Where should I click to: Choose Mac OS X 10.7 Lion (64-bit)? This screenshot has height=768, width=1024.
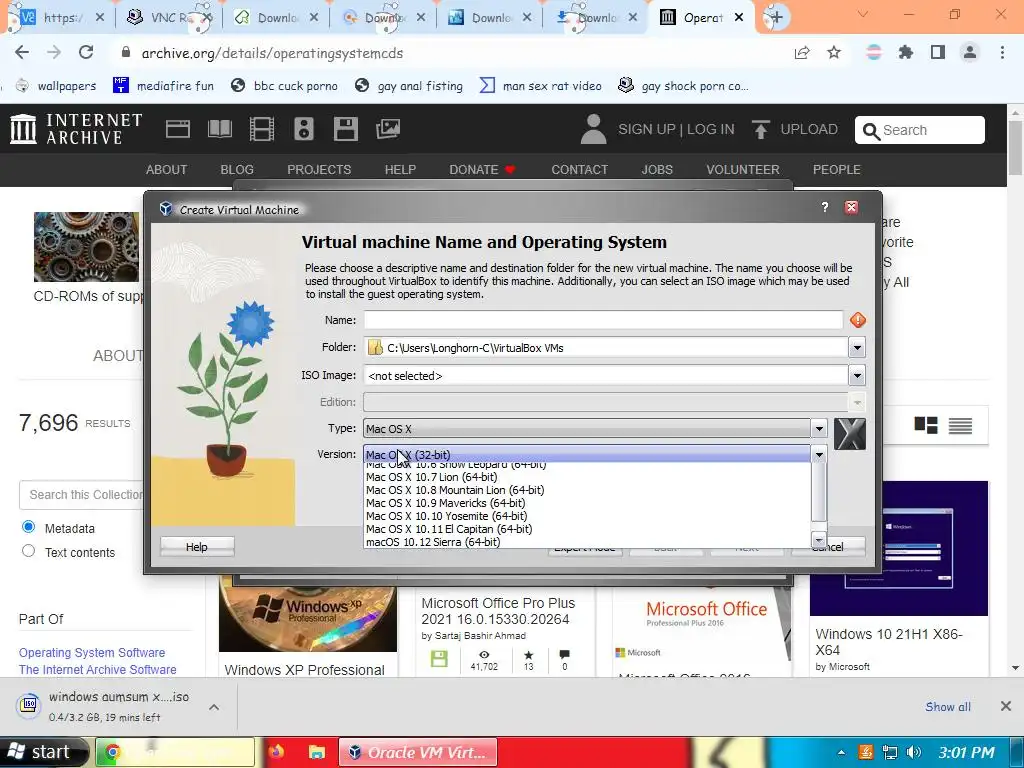[x=432, y=477]
